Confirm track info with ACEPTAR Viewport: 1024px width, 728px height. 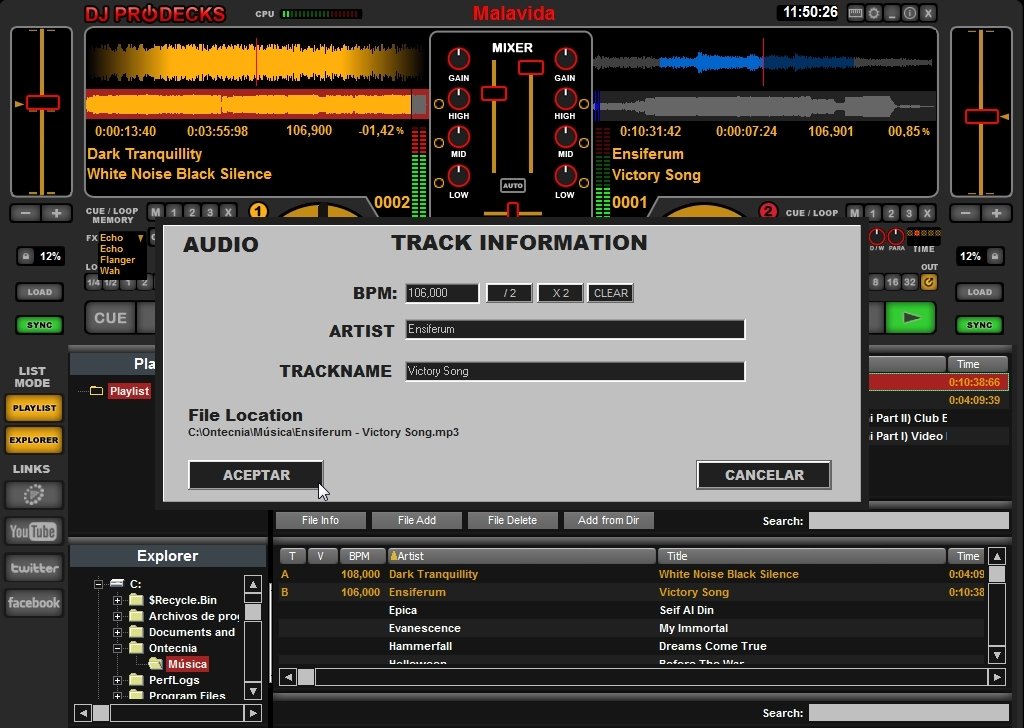point(256,475)
